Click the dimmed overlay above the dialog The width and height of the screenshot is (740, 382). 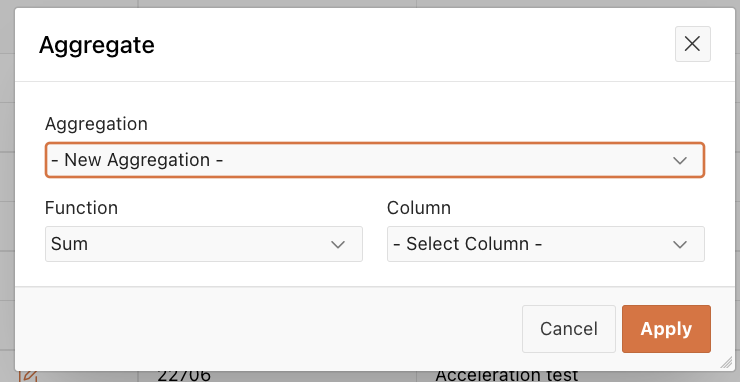click(x=370, y=3)
